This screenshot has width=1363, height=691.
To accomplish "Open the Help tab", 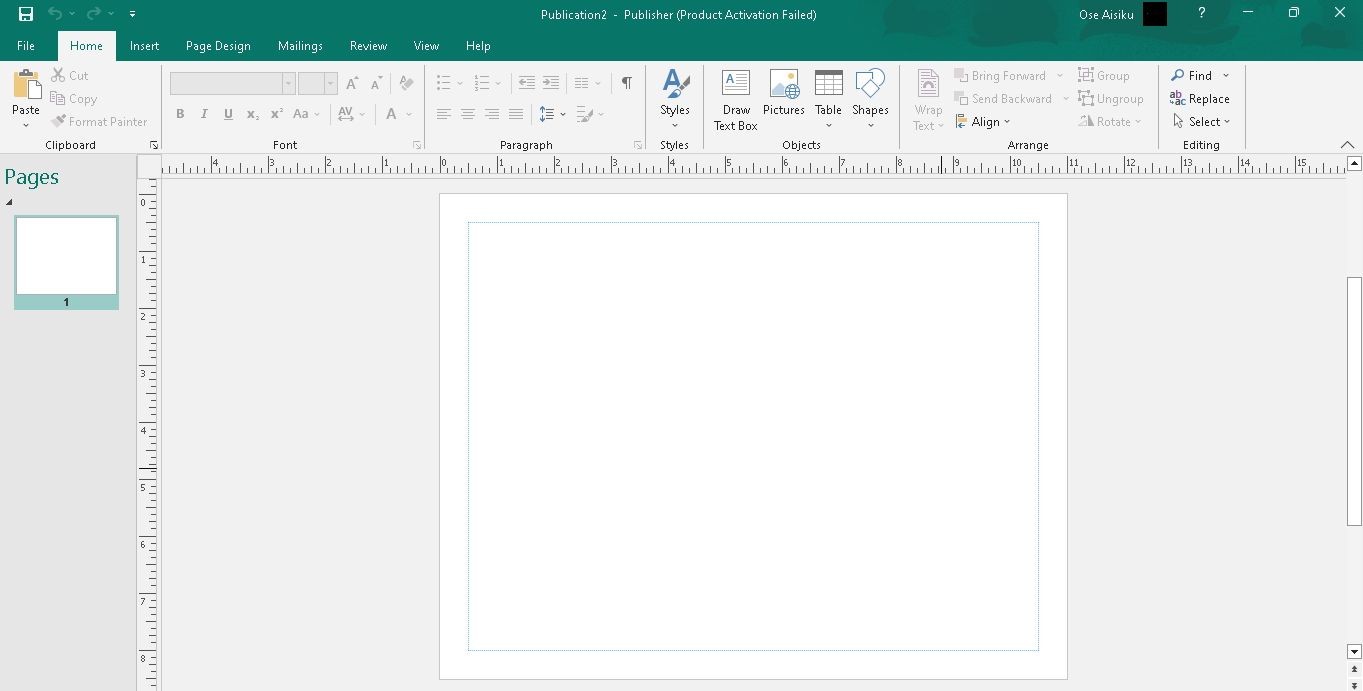I will [478, 46].
